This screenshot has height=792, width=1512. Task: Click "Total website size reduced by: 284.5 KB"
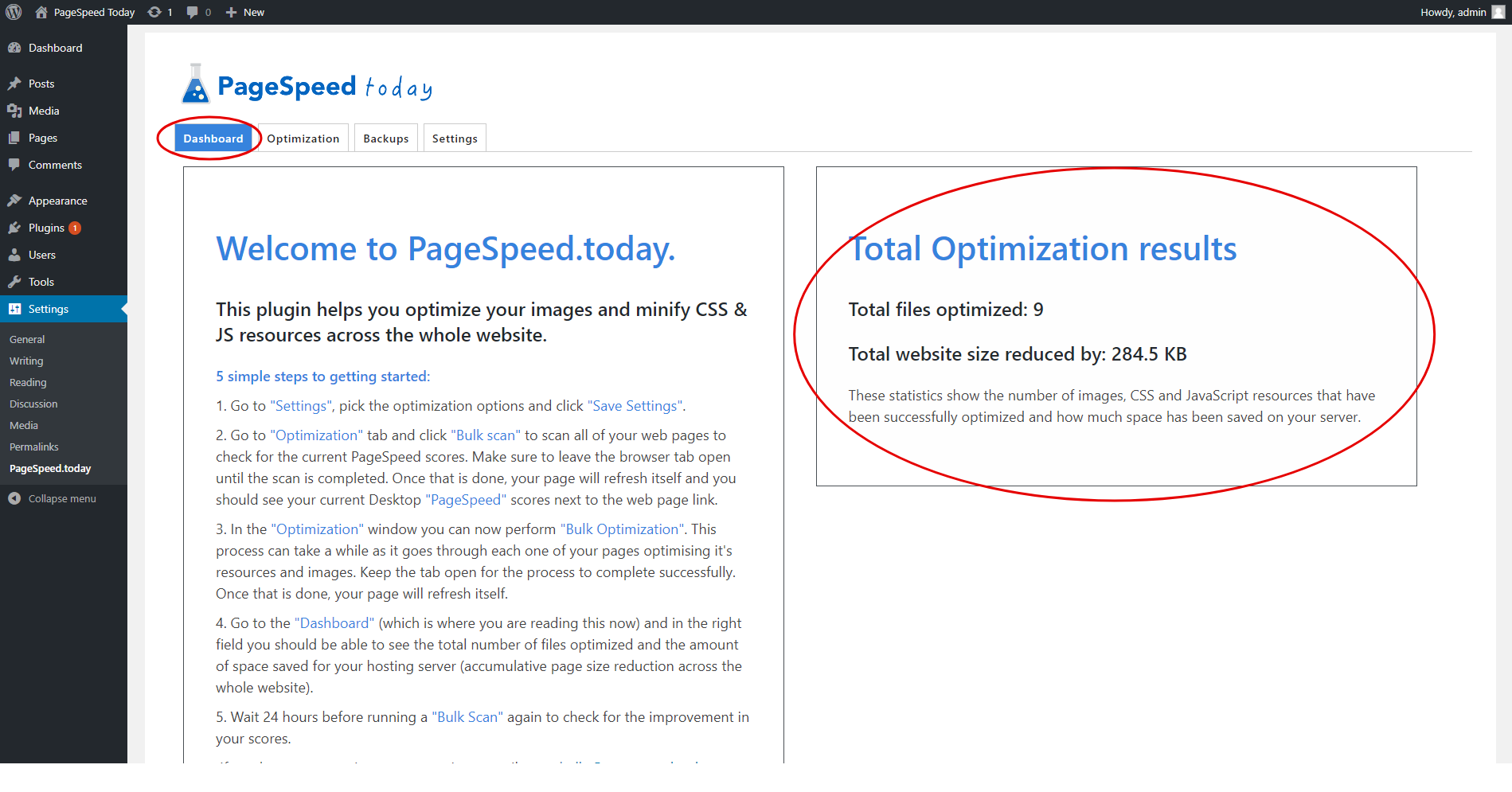coord(1018,354)
